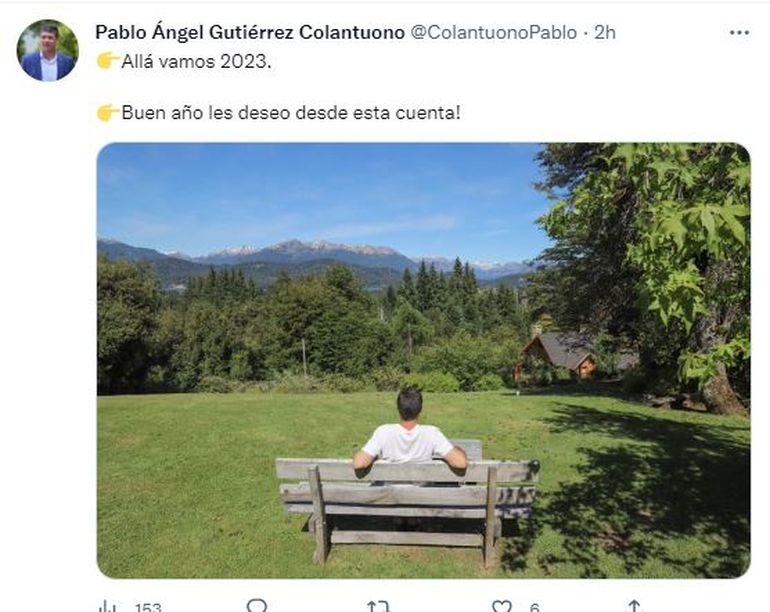The image size is (770, 612).
Task: Click the 'Buen año les deseo' text line
Action: pyautogui.click(x=291, y=112)
